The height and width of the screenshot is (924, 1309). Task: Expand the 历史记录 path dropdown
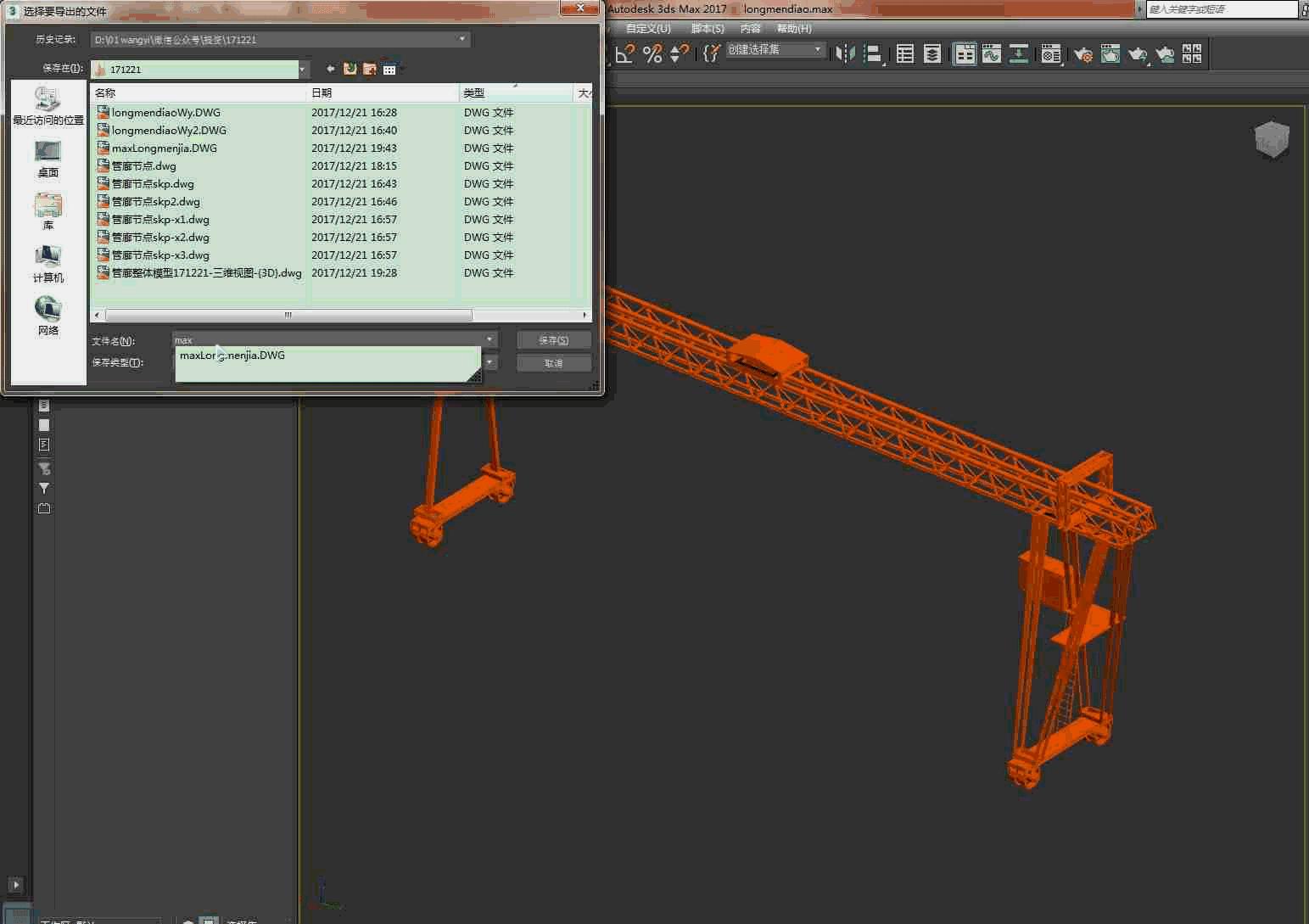coord(462,39)
